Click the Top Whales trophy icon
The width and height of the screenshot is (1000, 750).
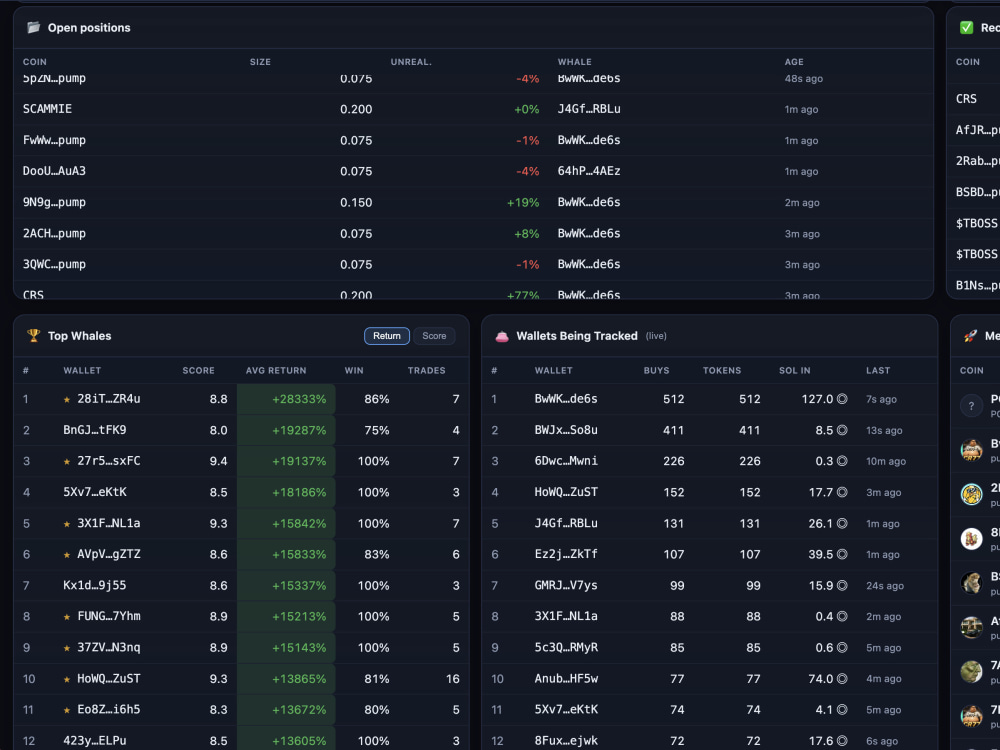(34, 335)
